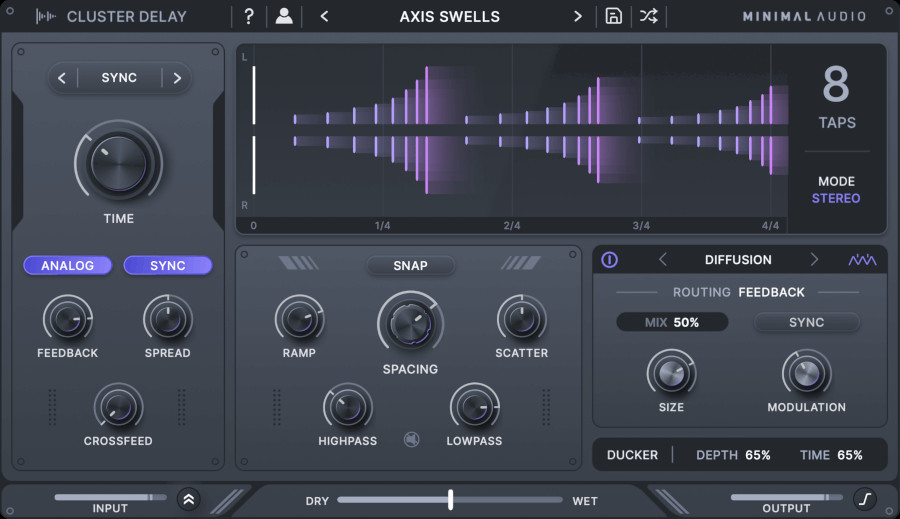
Task: Toggle the ANALOG mode button
Action: 67,265
